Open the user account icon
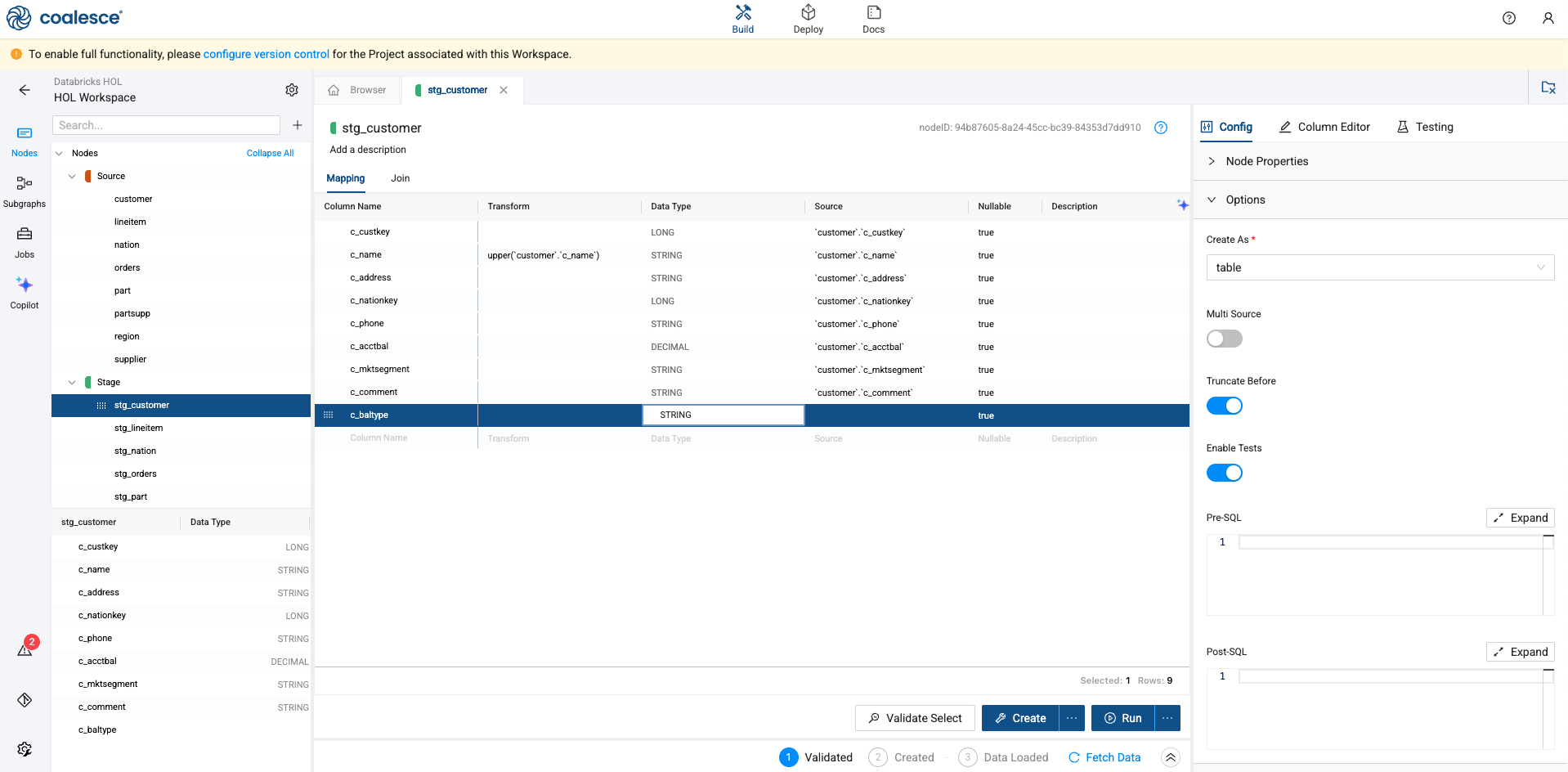The height and width of the screenshot is (772, 1568). point(1548,18)
